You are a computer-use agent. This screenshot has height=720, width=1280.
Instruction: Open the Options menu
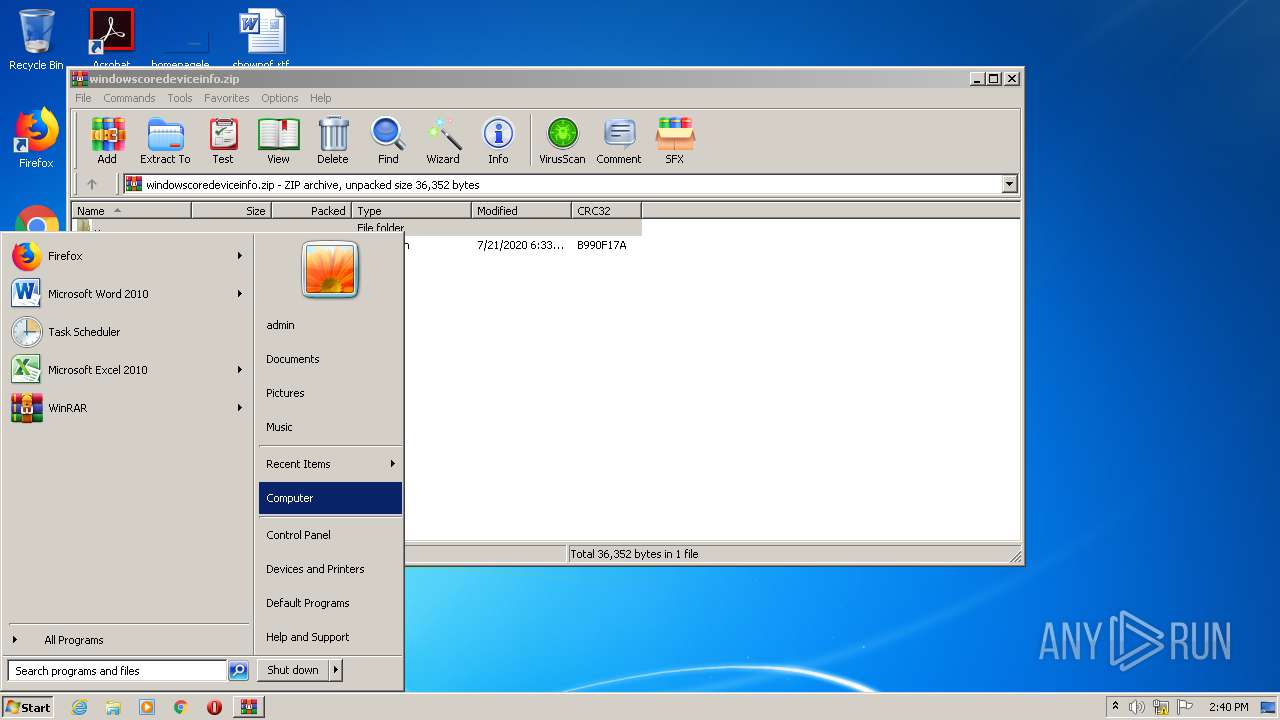point(280,98)
